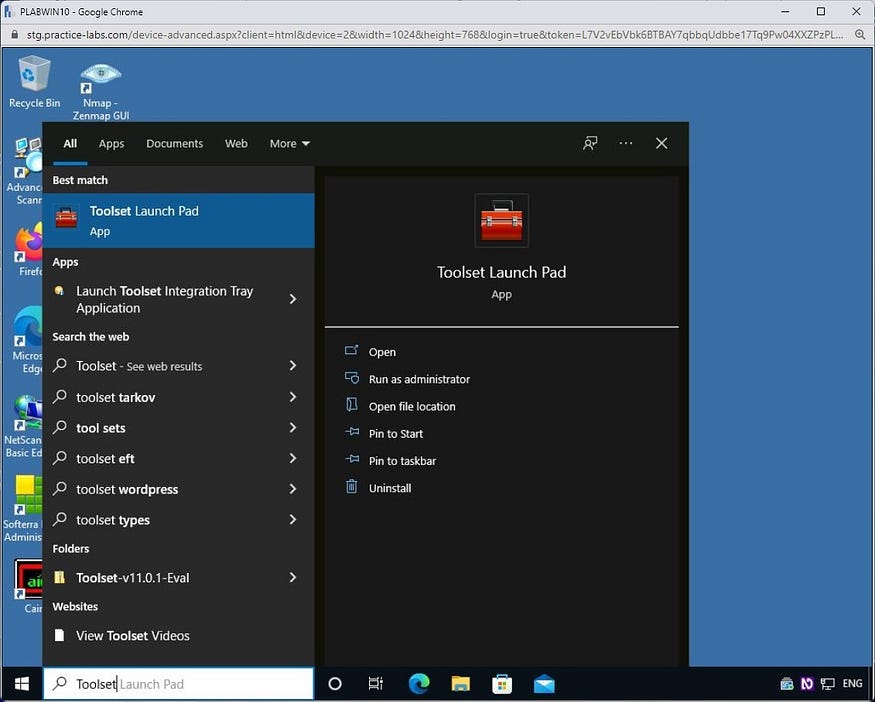
Task: Close the search panel with the X
Action: pyautogui.click(x=661, y=143)
